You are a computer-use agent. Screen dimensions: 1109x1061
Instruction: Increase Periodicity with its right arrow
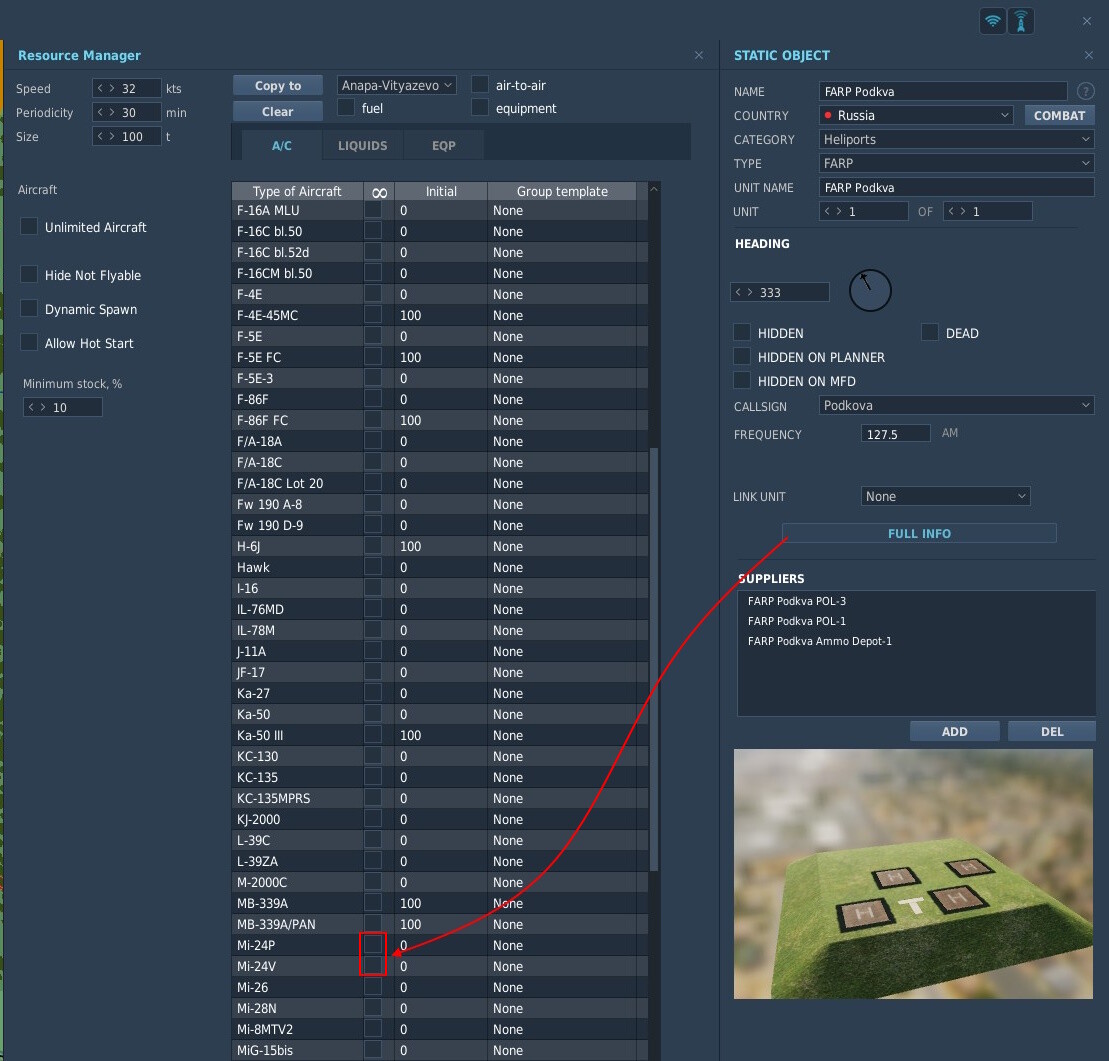coord(112,112)
